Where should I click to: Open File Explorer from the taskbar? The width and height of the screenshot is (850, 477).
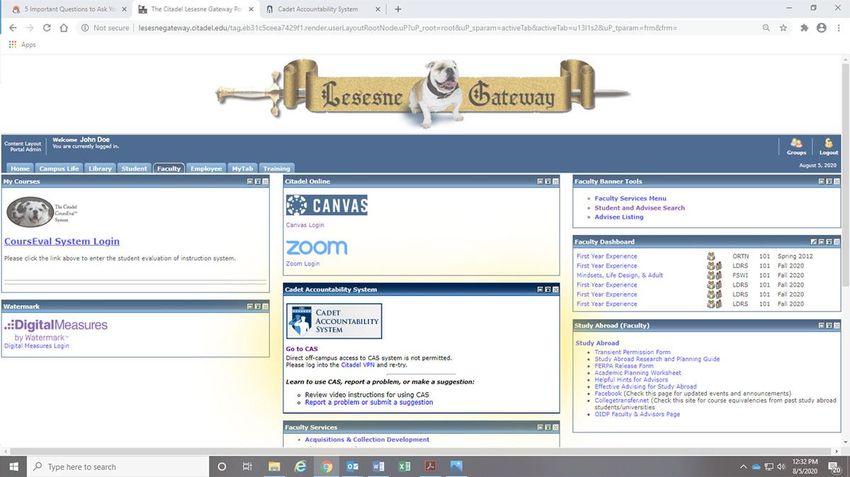274,466
